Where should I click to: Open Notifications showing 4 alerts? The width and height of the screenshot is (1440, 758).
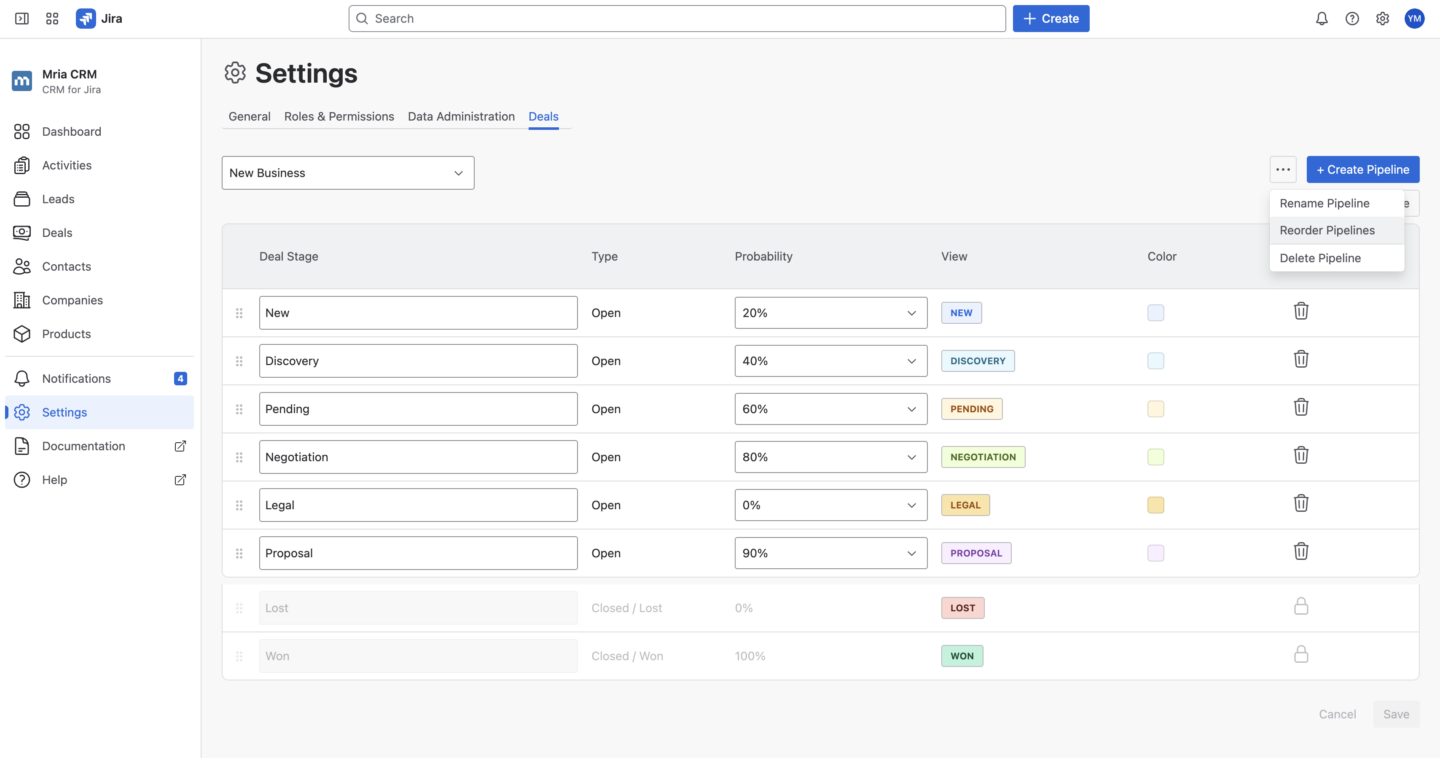click(75, 378)
